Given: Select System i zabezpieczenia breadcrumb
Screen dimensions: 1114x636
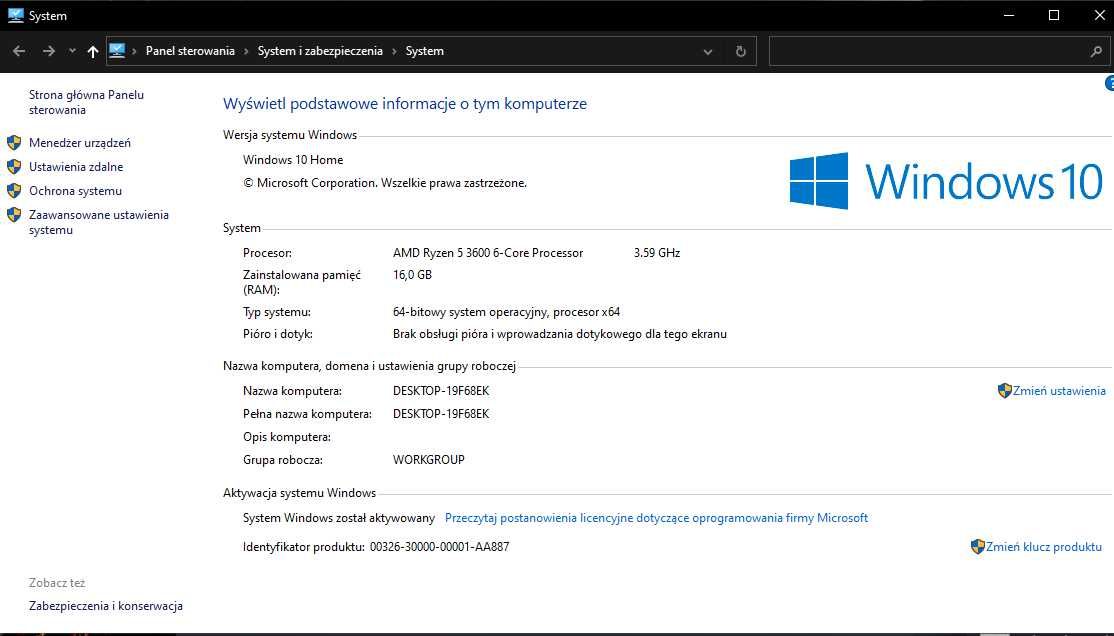Looking at the screenshot, I should [x=320, y=51].
